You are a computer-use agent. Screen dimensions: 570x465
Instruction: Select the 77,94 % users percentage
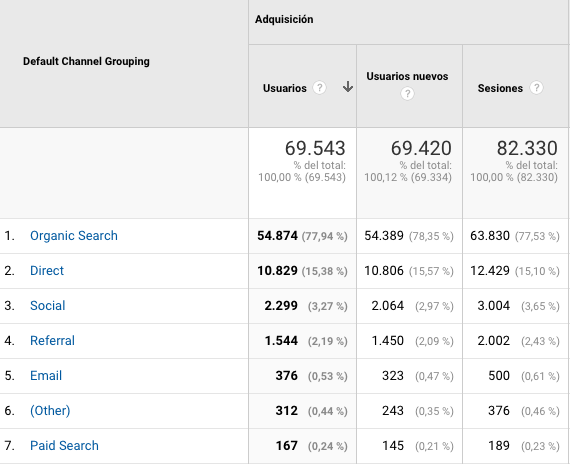325,236
